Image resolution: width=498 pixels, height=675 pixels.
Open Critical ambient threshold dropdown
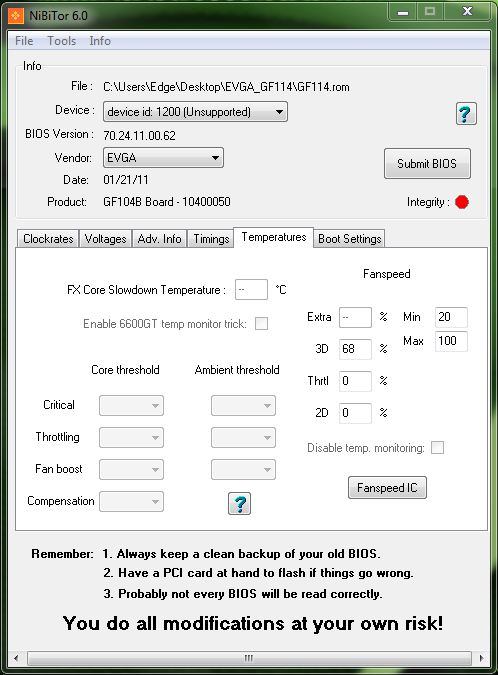[x=243, y=406]
